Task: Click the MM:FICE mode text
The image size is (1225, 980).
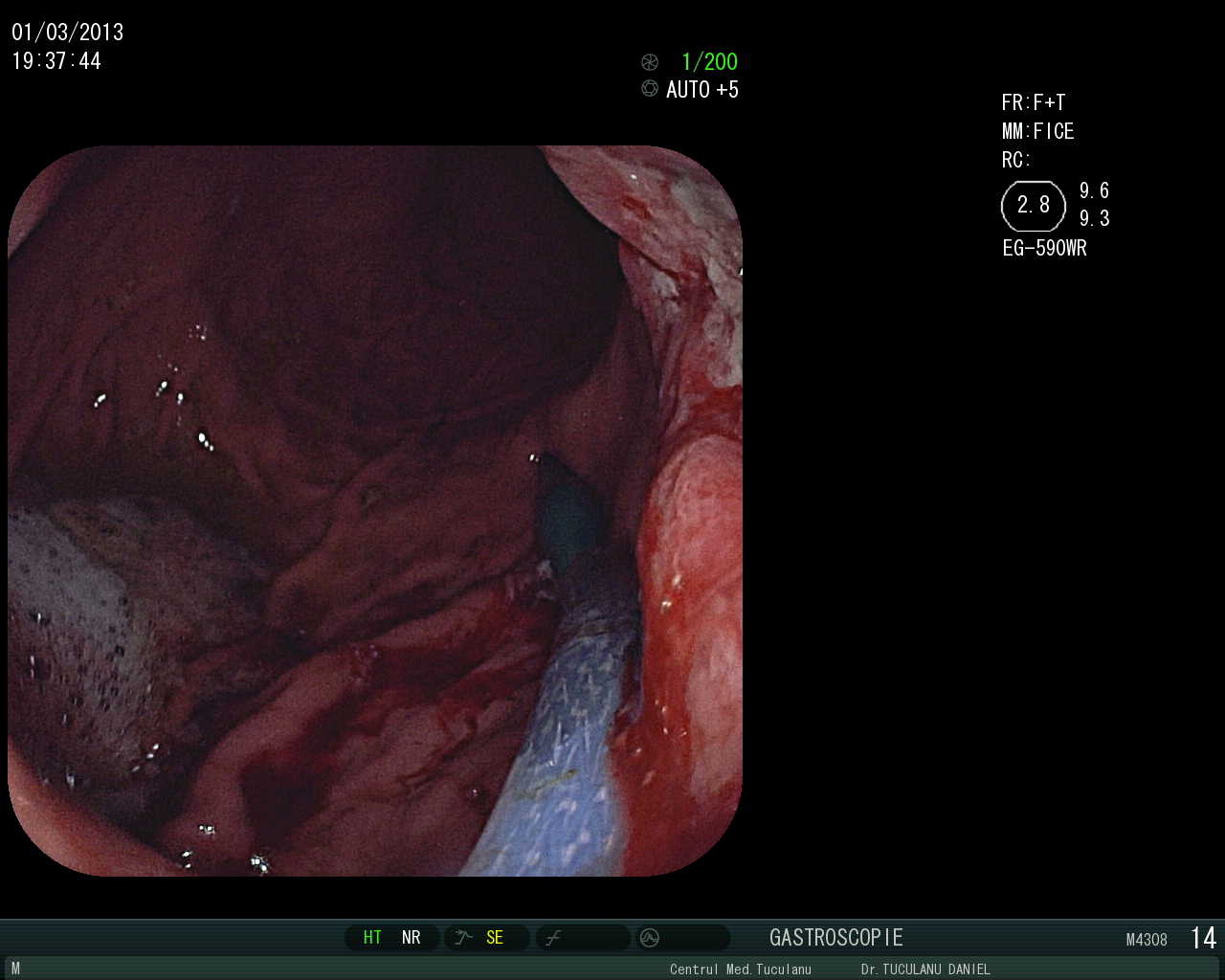Action: [x=1038, y=131]
